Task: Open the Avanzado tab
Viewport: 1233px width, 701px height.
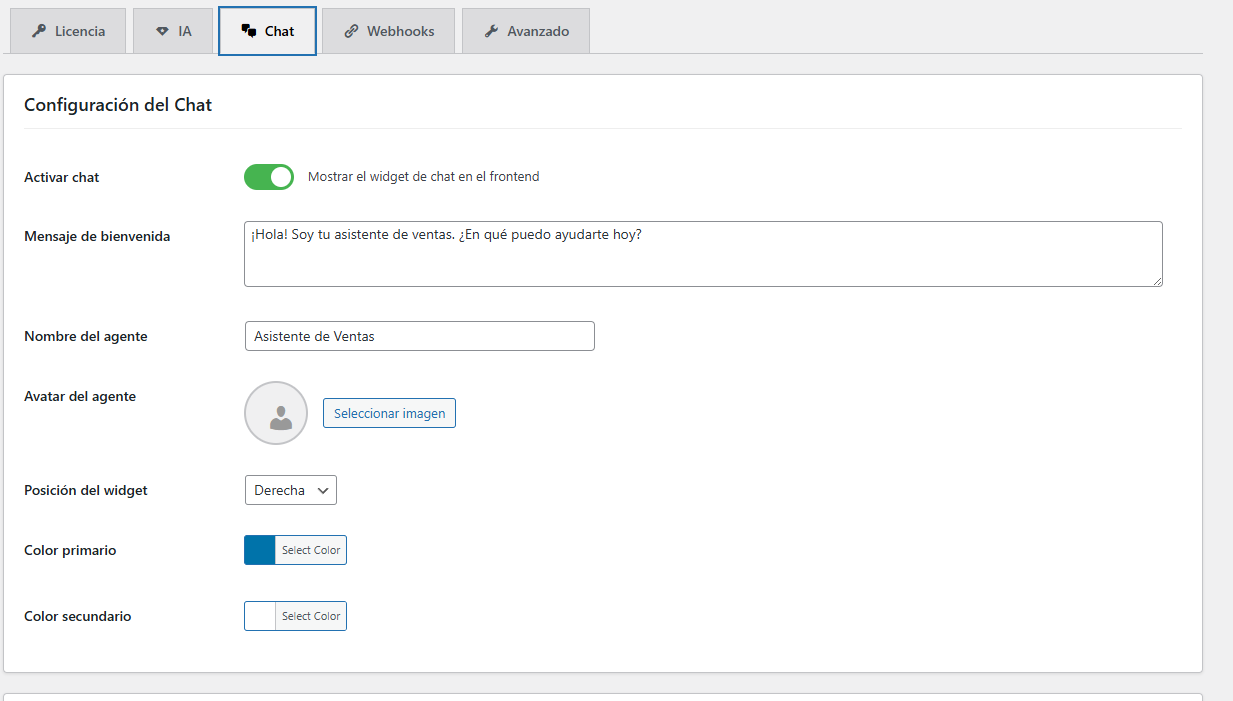Action: pyautogui.click(x=526, y=31)
